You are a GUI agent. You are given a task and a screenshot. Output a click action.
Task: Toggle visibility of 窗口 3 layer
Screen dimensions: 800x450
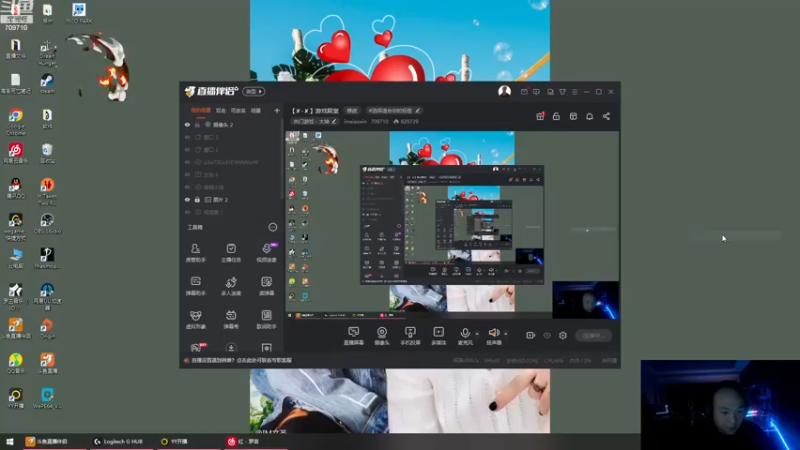click(x=187, y=137)
